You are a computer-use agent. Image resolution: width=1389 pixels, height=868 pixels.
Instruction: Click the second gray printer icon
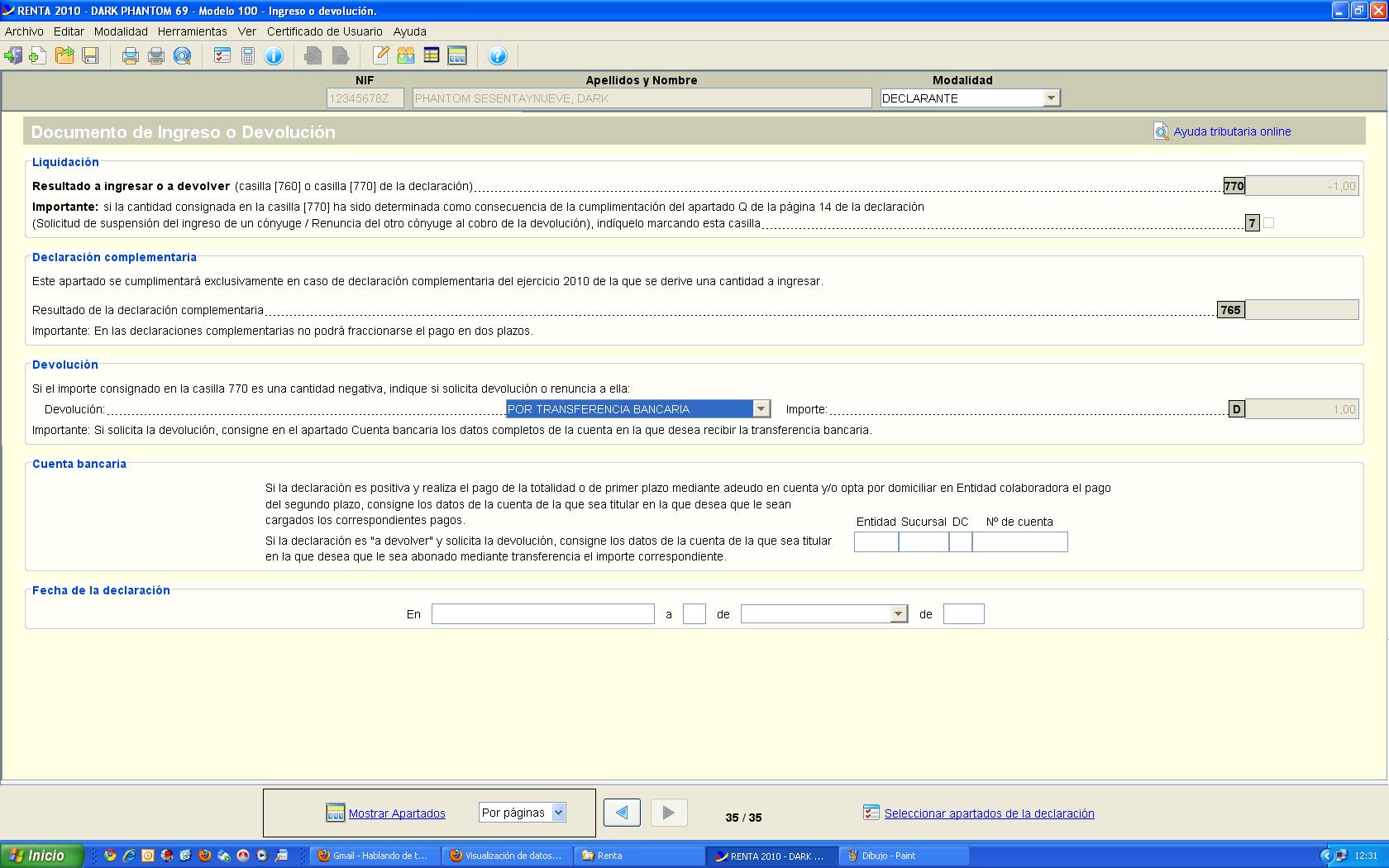coord(156,55)
